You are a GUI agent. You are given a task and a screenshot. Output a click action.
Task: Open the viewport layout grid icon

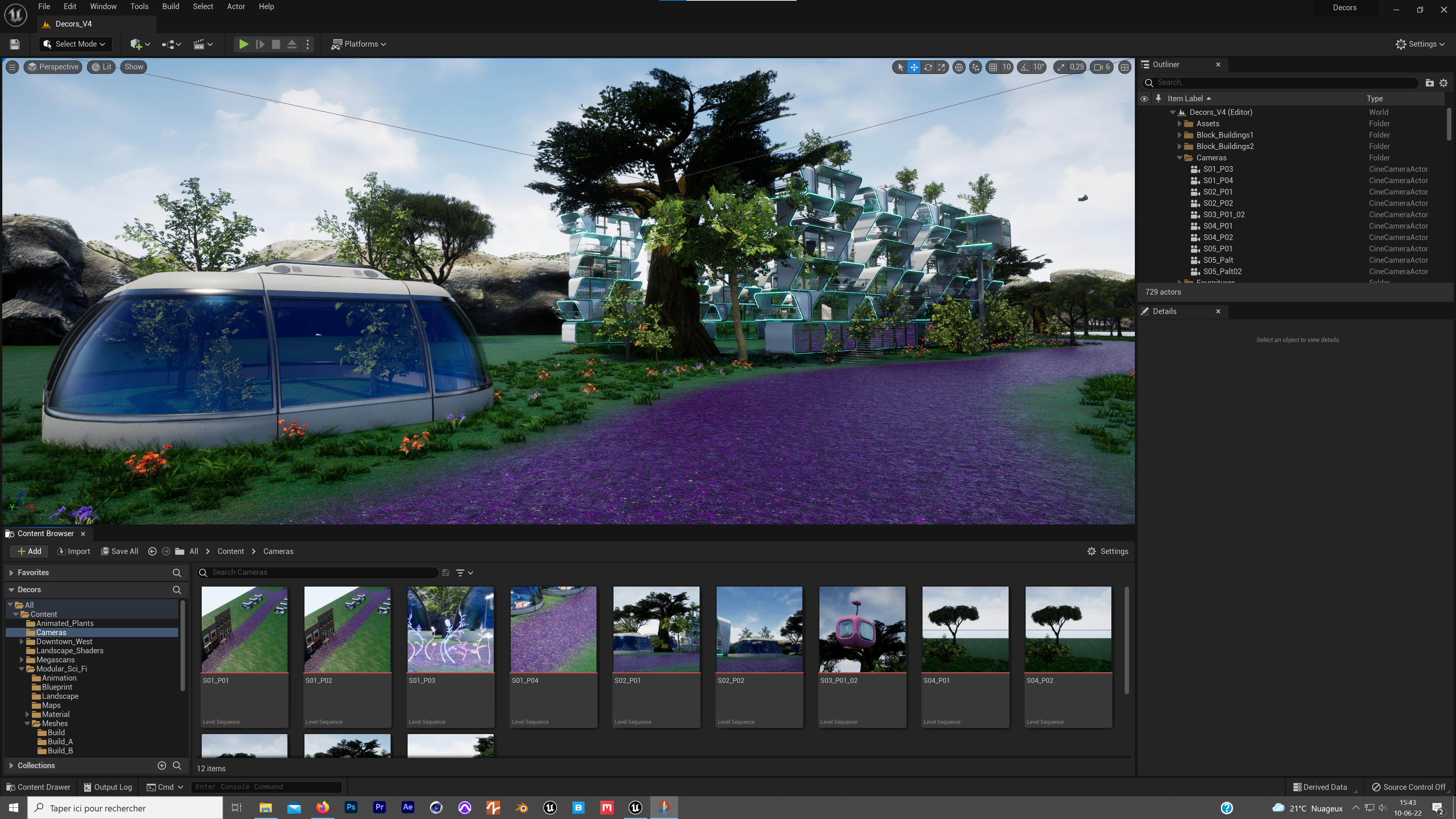(1125, 67)
